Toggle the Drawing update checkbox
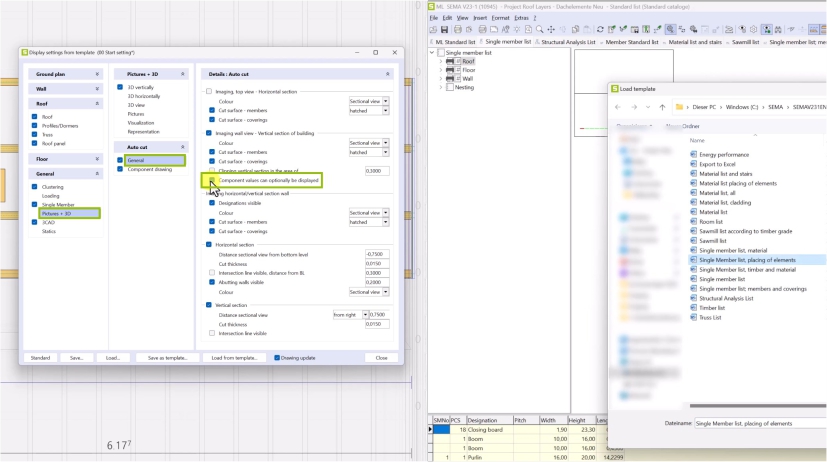Screen dimensions: 827x462 pyautogui.click(x=278, y=357)
